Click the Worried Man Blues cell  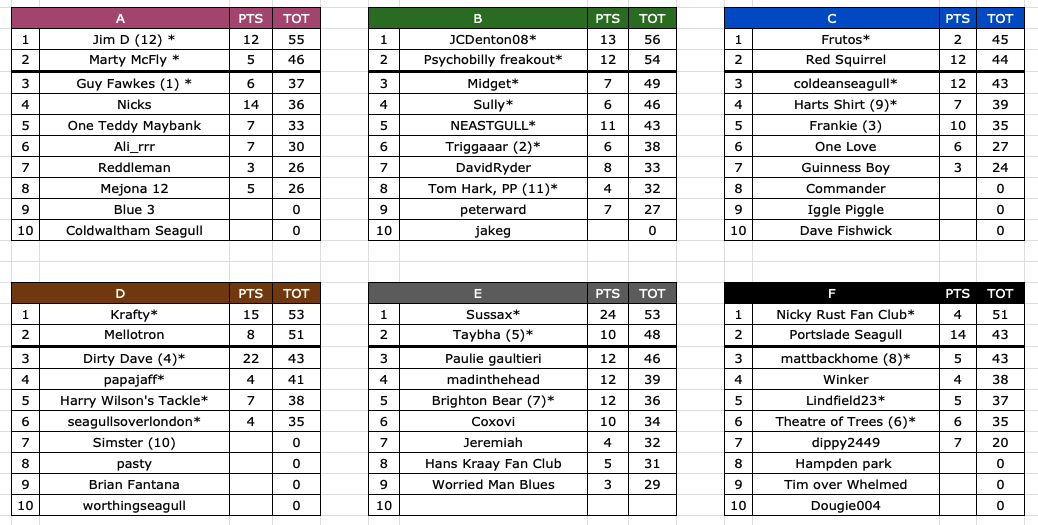tap(493, 484)
